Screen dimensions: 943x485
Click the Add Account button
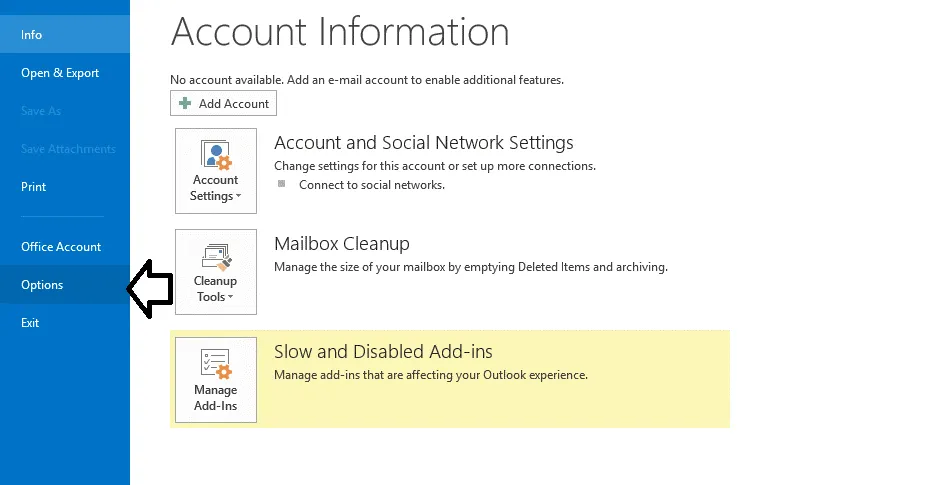tap(223, 103)
